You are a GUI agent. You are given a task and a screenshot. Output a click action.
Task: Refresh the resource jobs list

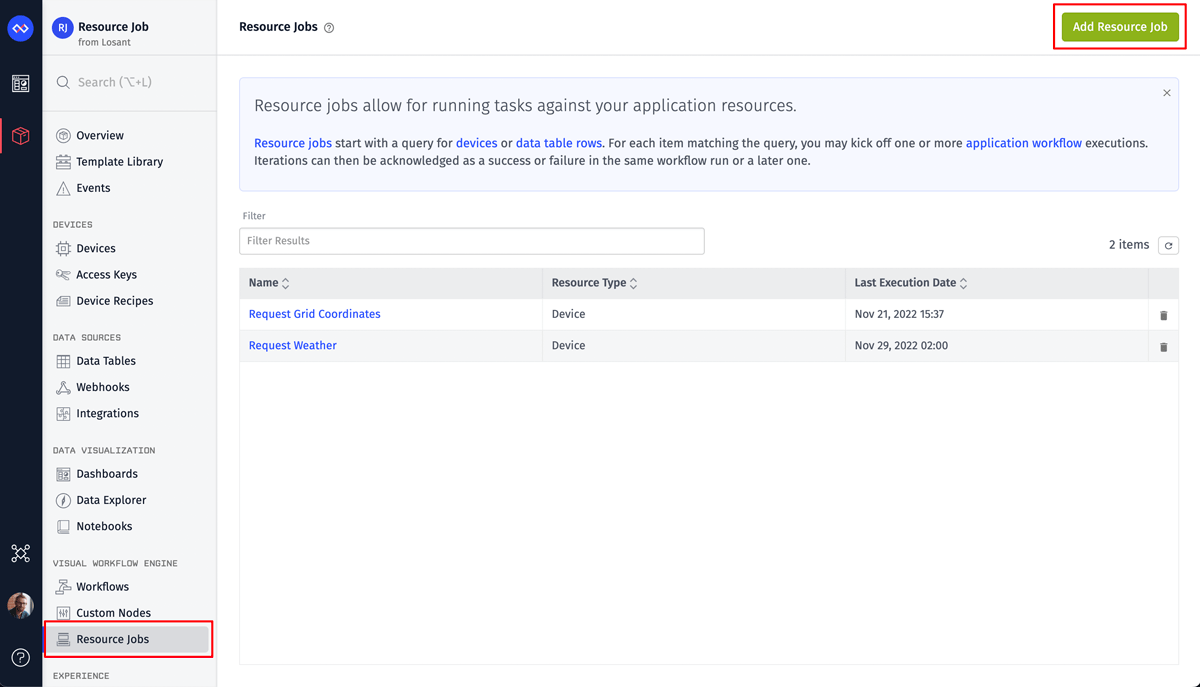tap(1168, 245)
